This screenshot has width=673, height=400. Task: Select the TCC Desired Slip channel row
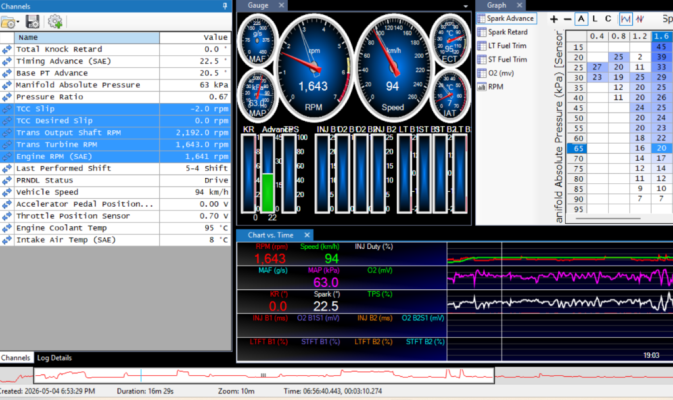[x=115, y=121]
